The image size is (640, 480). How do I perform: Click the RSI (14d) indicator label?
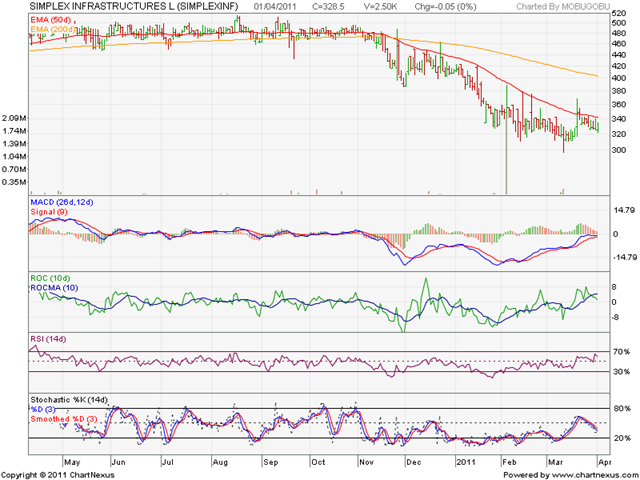[x=48, y=339]
